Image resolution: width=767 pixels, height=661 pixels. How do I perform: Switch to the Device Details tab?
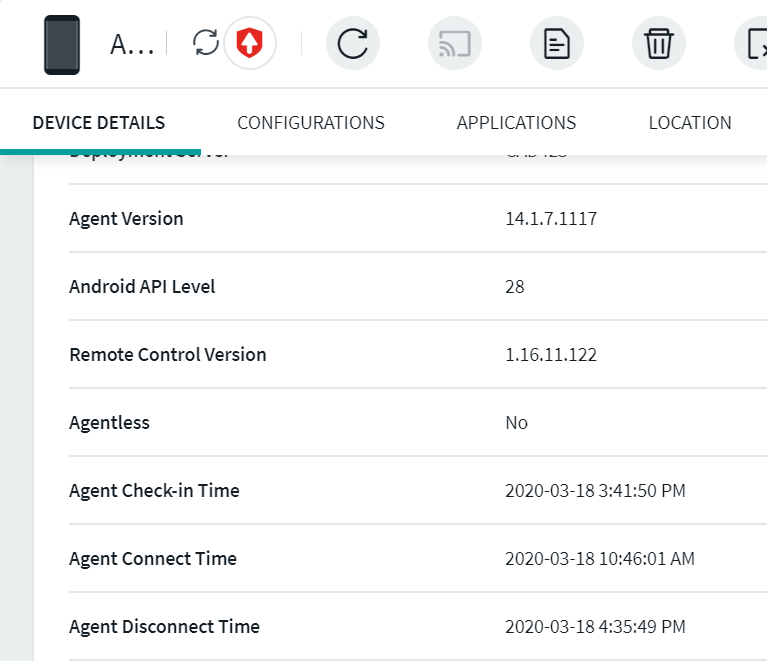[x=99, y=123]
